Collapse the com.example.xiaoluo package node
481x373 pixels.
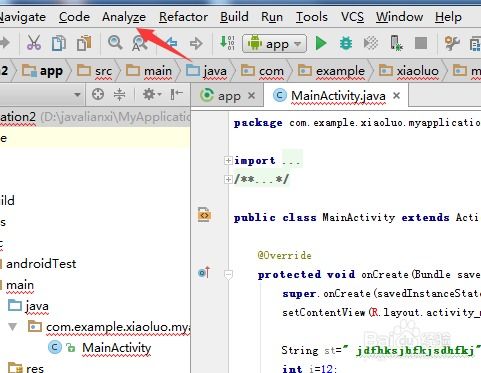13,327
